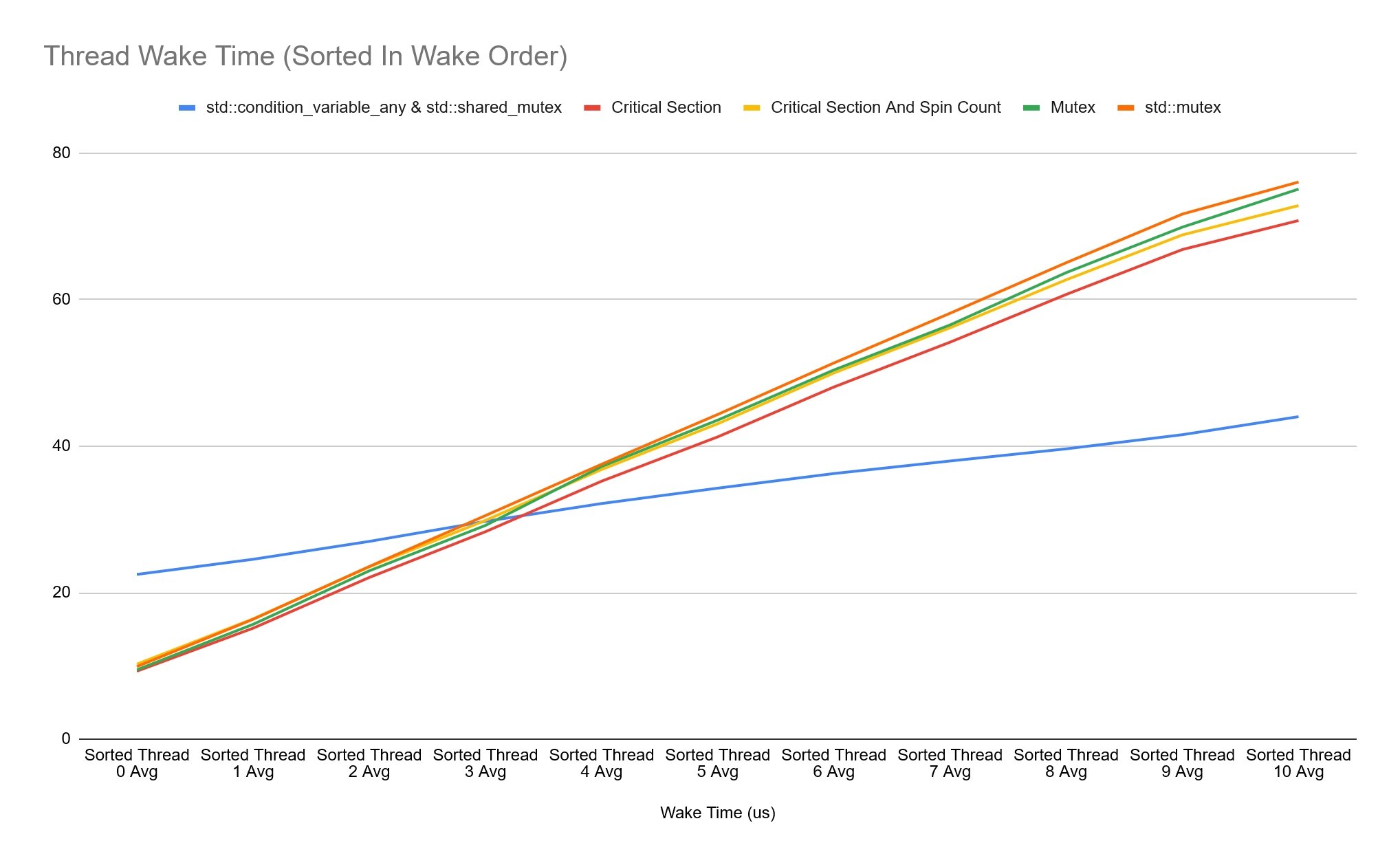Click the blue std::condition_variable_any legend swatch
This screenshot has width=1400, height=865.
coord(187,108)
